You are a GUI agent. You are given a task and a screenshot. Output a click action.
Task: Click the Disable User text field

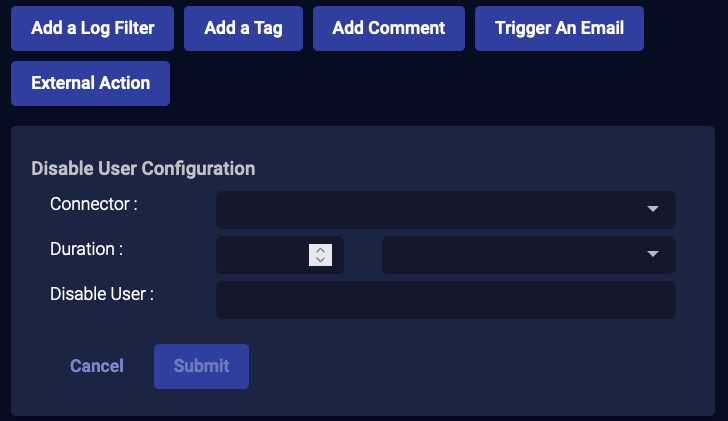(445, 300)
